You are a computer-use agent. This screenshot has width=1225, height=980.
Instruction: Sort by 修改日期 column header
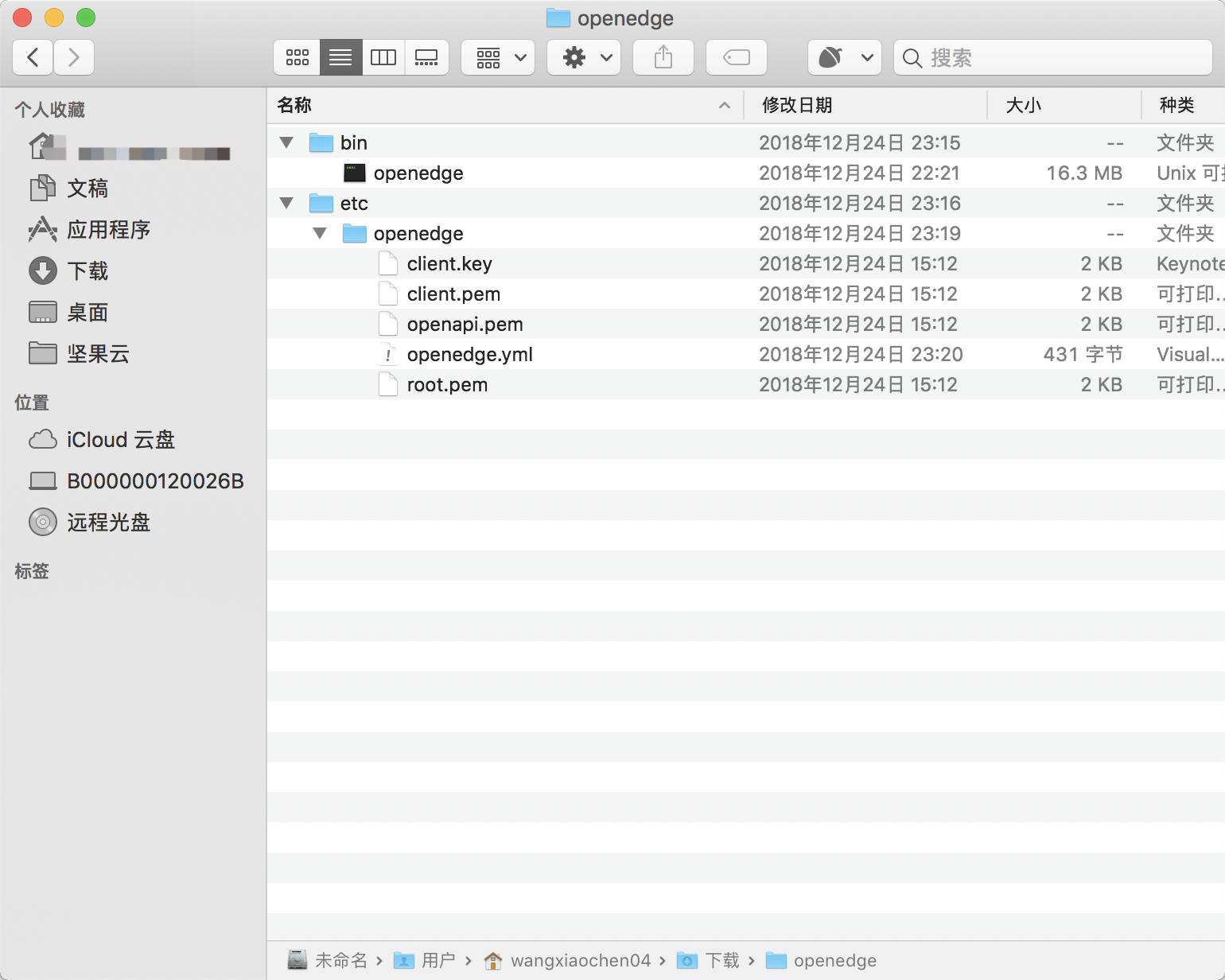797,105
